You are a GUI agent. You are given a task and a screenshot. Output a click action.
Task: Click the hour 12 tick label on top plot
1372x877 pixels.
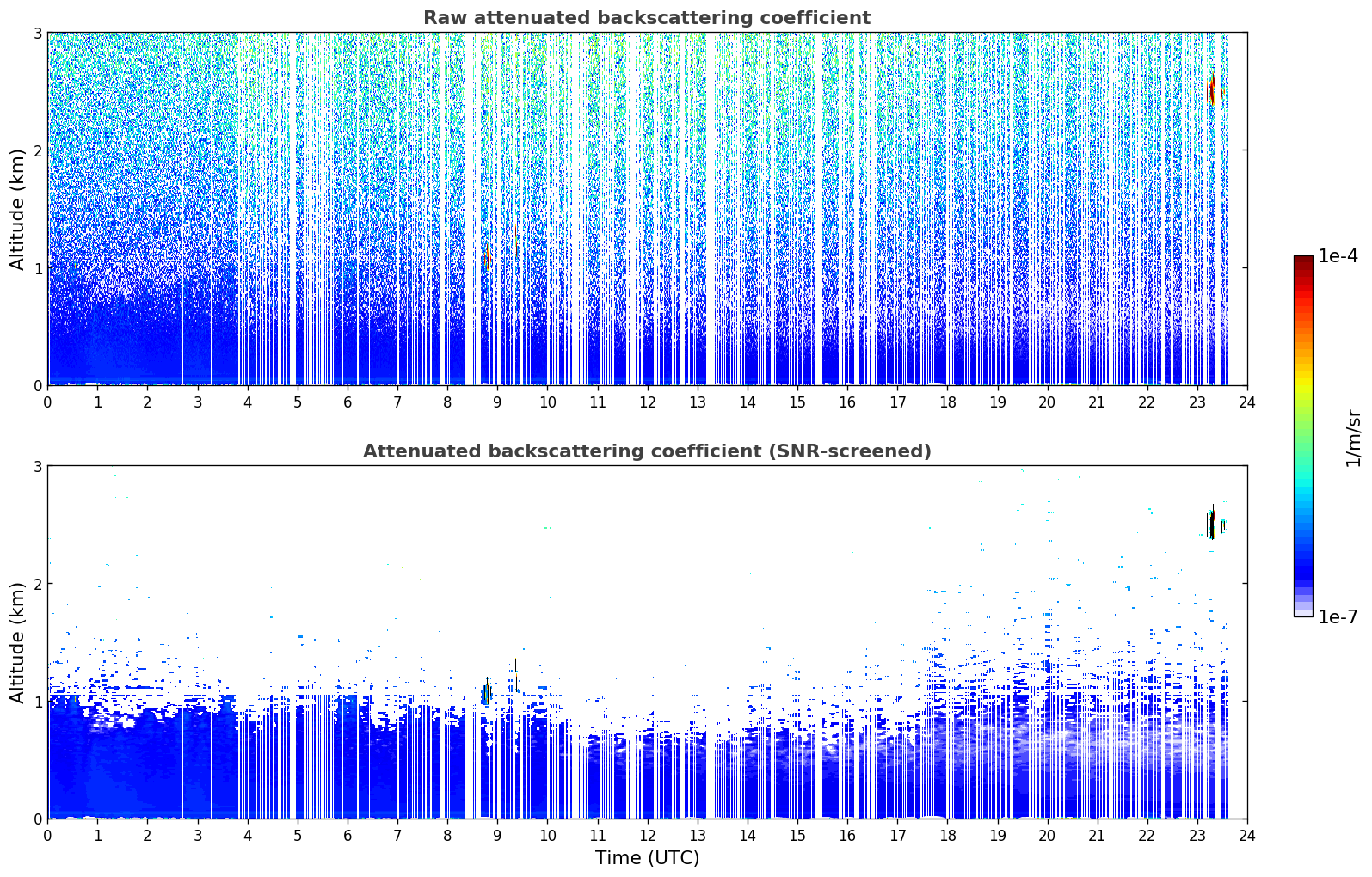(647, 402)
